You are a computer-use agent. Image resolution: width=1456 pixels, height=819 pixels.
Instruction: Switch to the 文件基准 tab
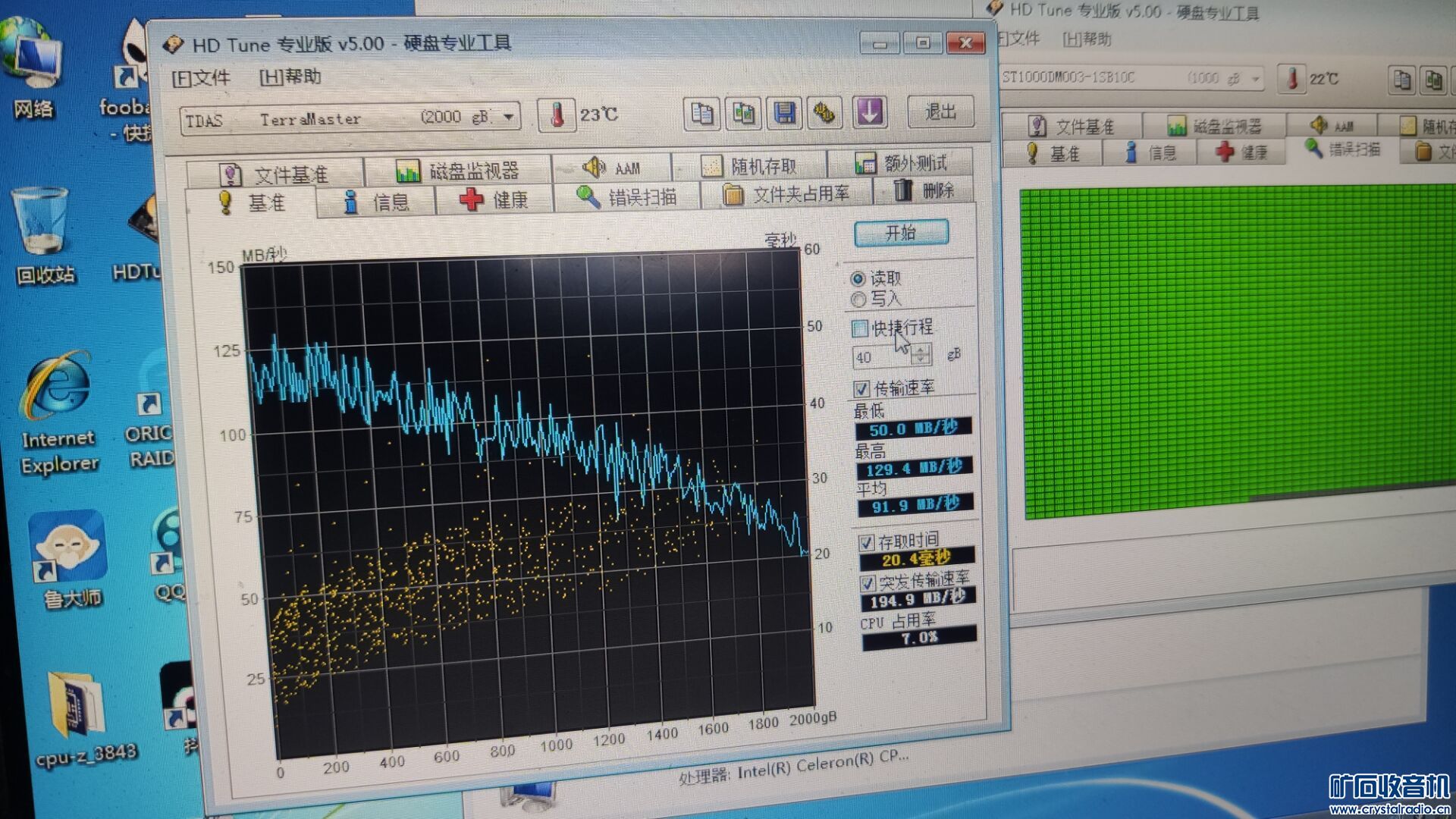point(275,174)
